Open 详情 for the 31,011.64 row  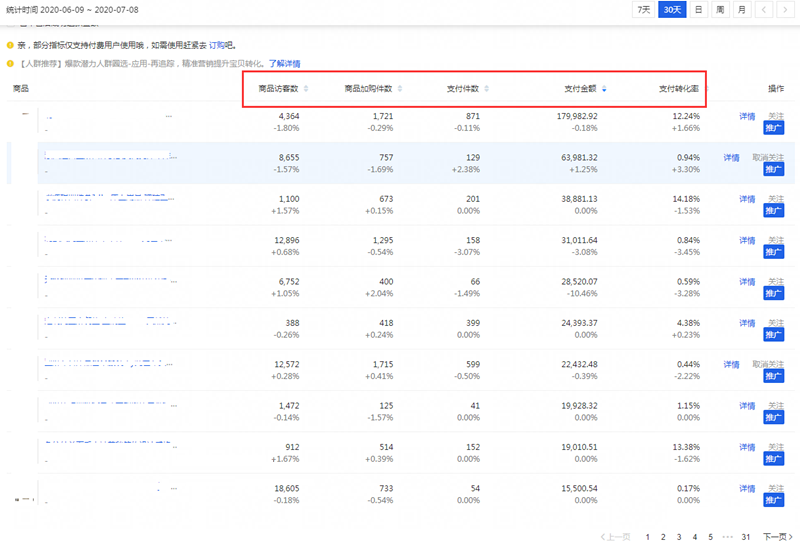click(x=747, y=240)
